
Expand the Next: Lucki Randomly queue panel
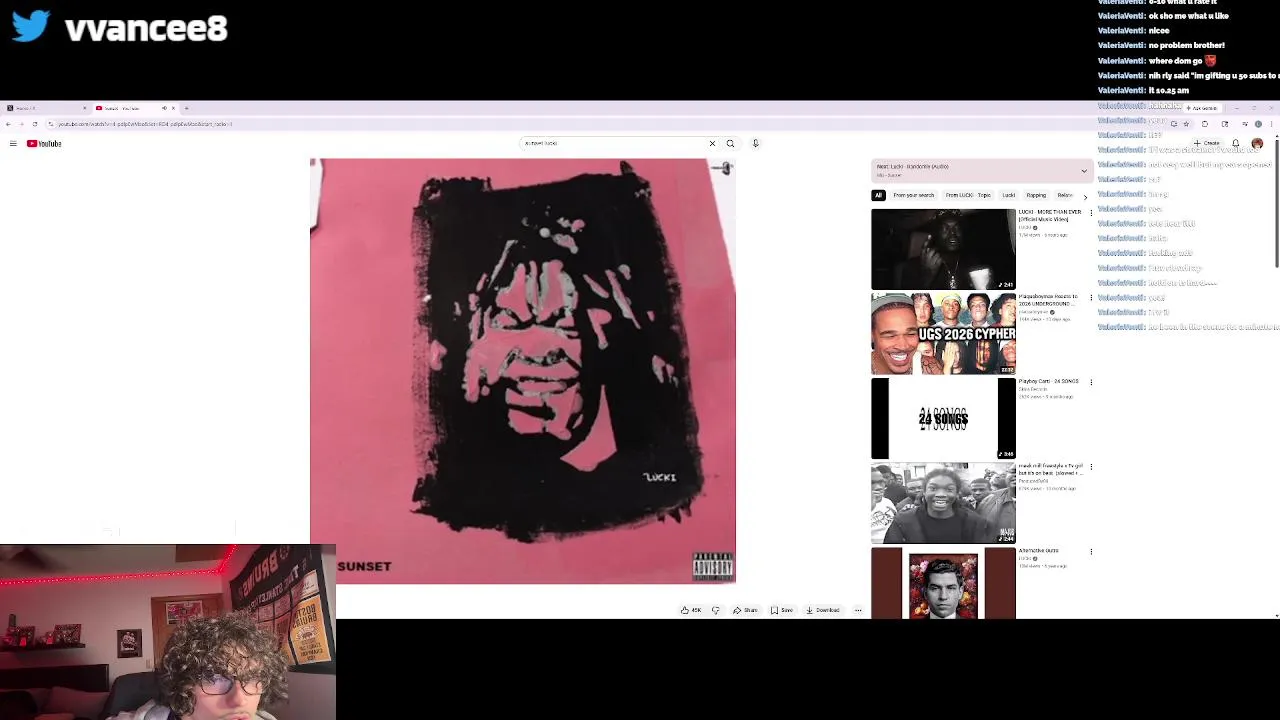[x=1083, y=171]
